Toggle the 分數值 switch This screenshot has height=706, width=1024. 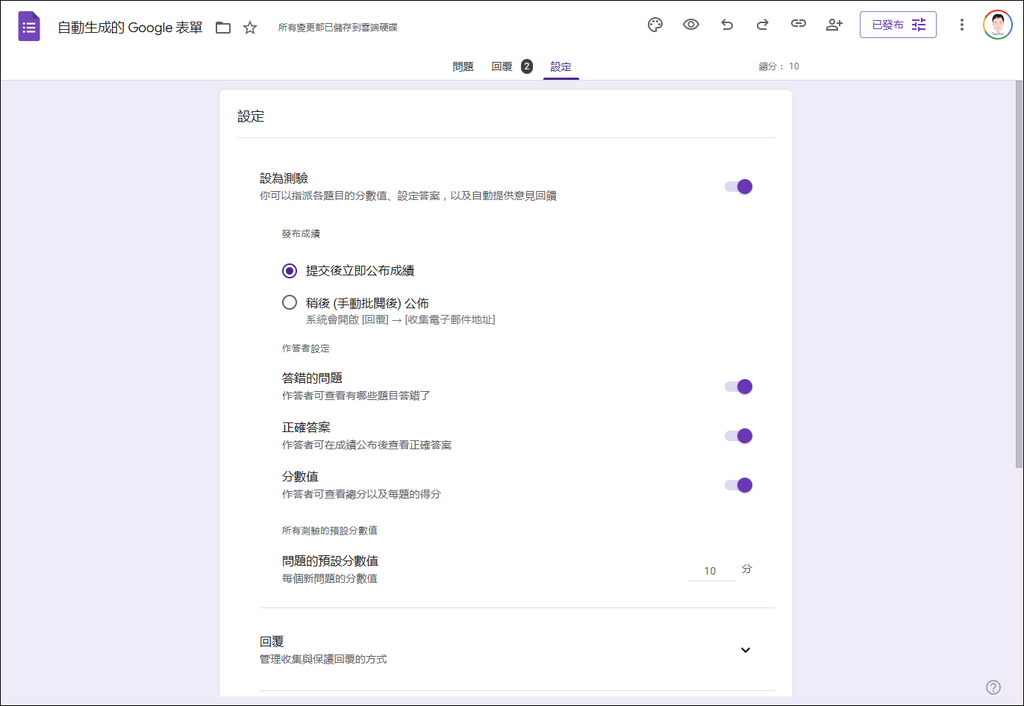point(738,485)
